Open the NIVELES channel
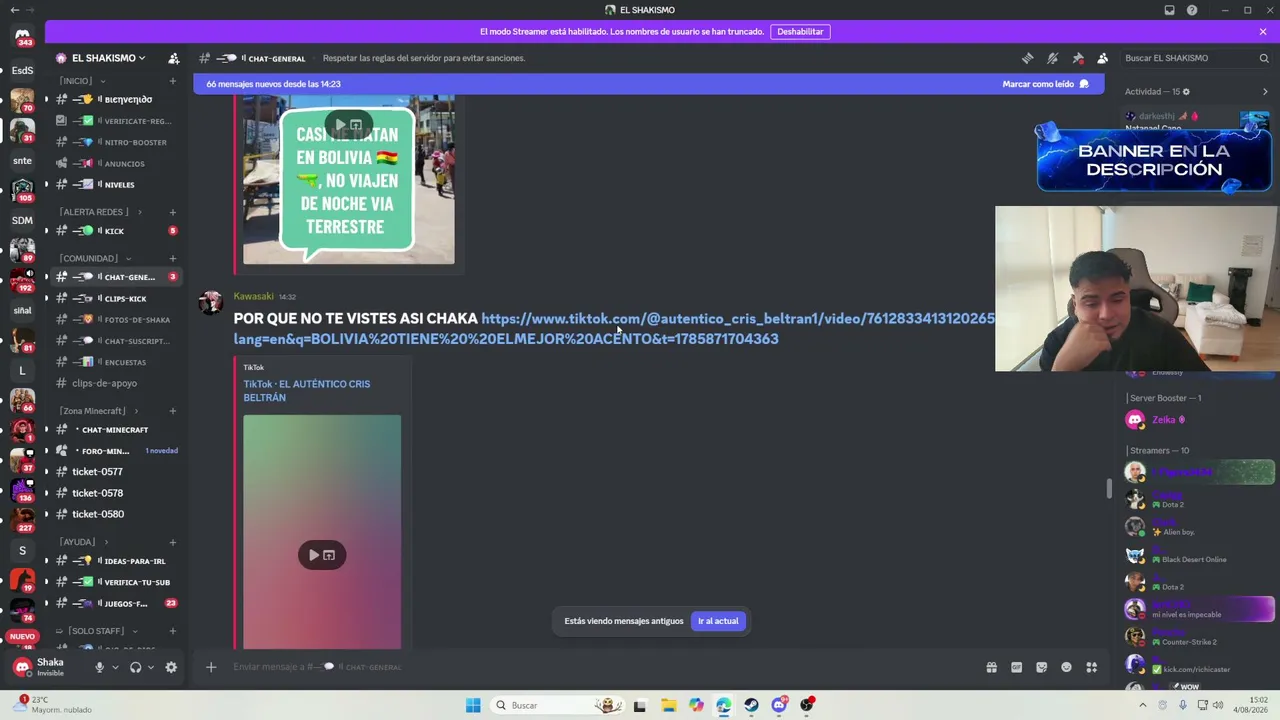Image resolution: width=1280 pixels, height=720 pixels. (x=117, y=184)
